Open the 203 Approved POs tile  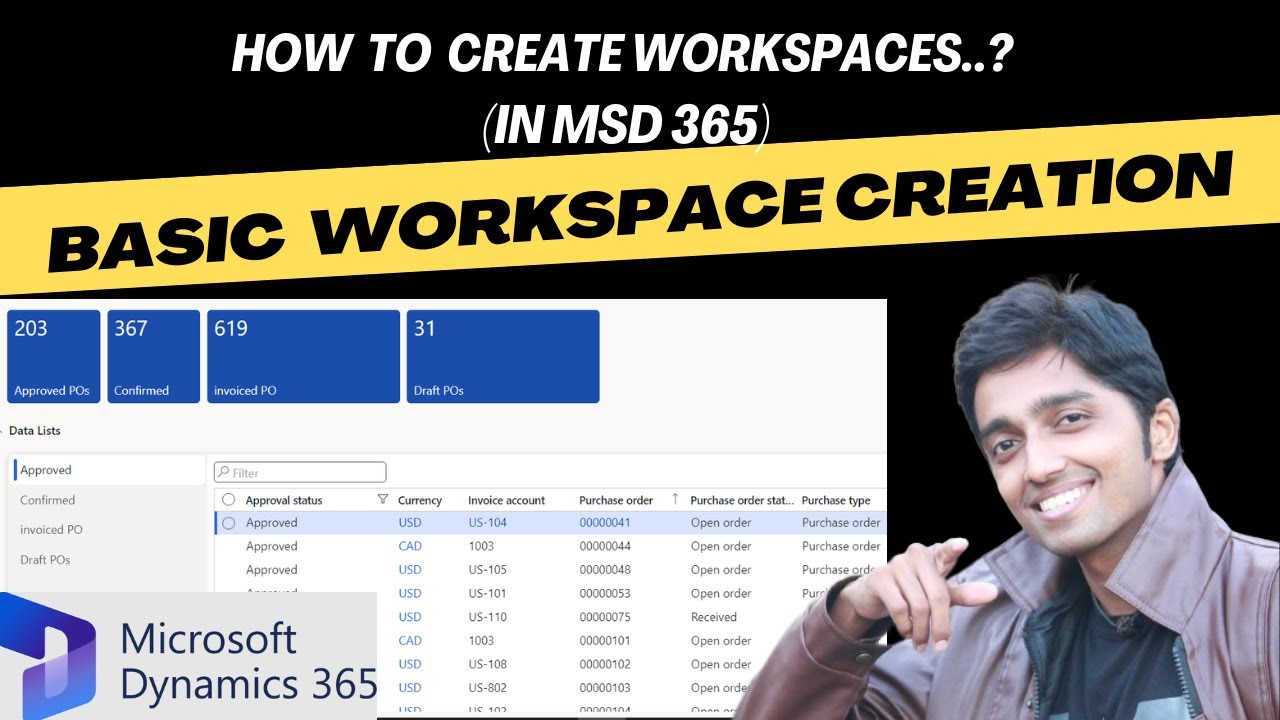tap(54, 356)
